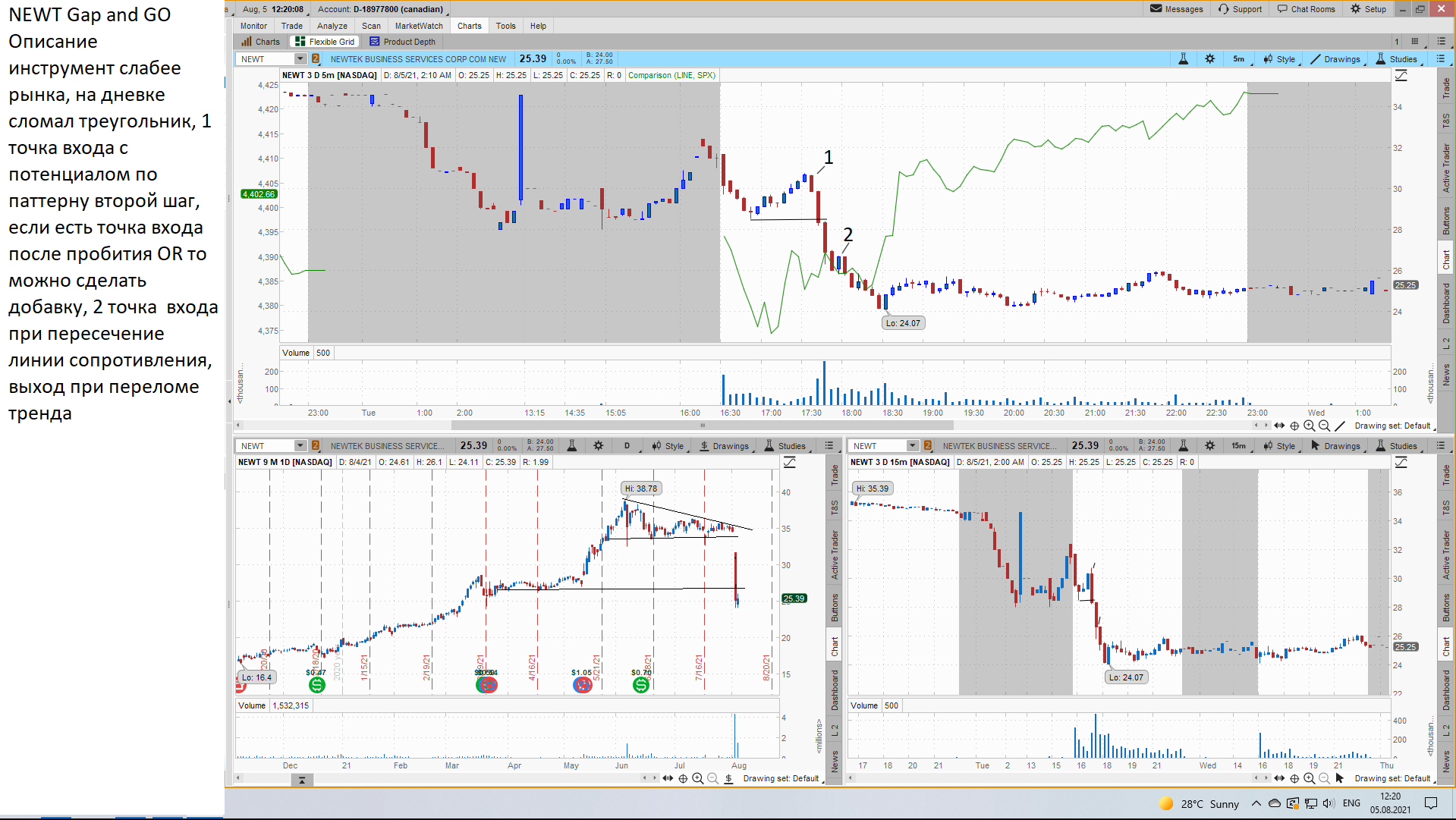The height and width of the screenshot is (820, 1456).
Task: Select pointer cursor tool below 15m chart
Action: click(x=1340, y=778)
